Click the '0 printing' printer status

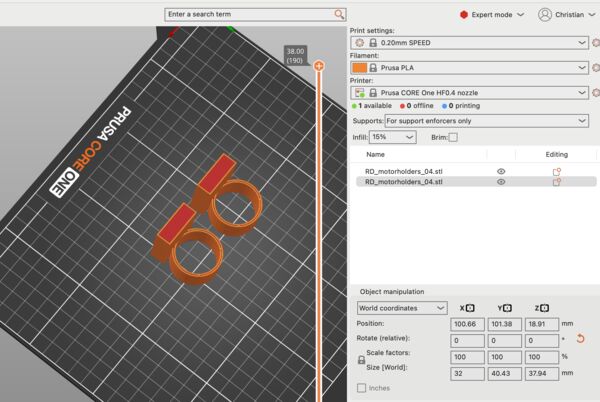point(461,106)
